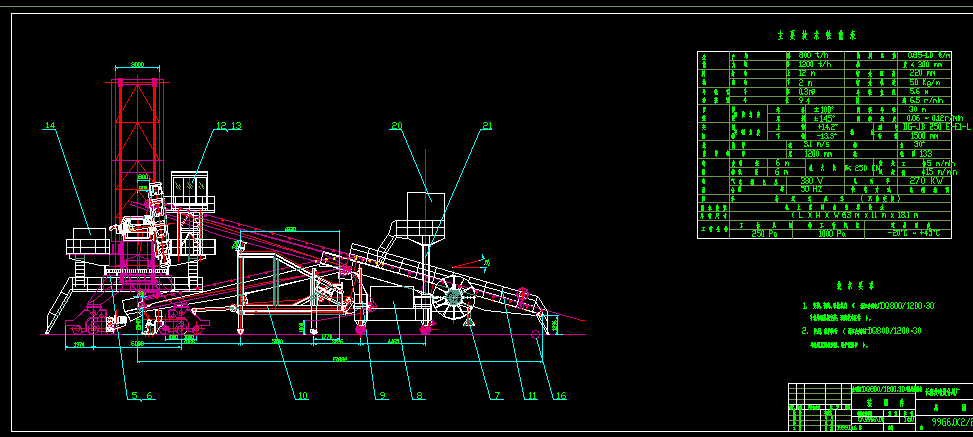Screen dimensions: 973x437
Task: Click the "12 m" table value
Action: point(806,73)
